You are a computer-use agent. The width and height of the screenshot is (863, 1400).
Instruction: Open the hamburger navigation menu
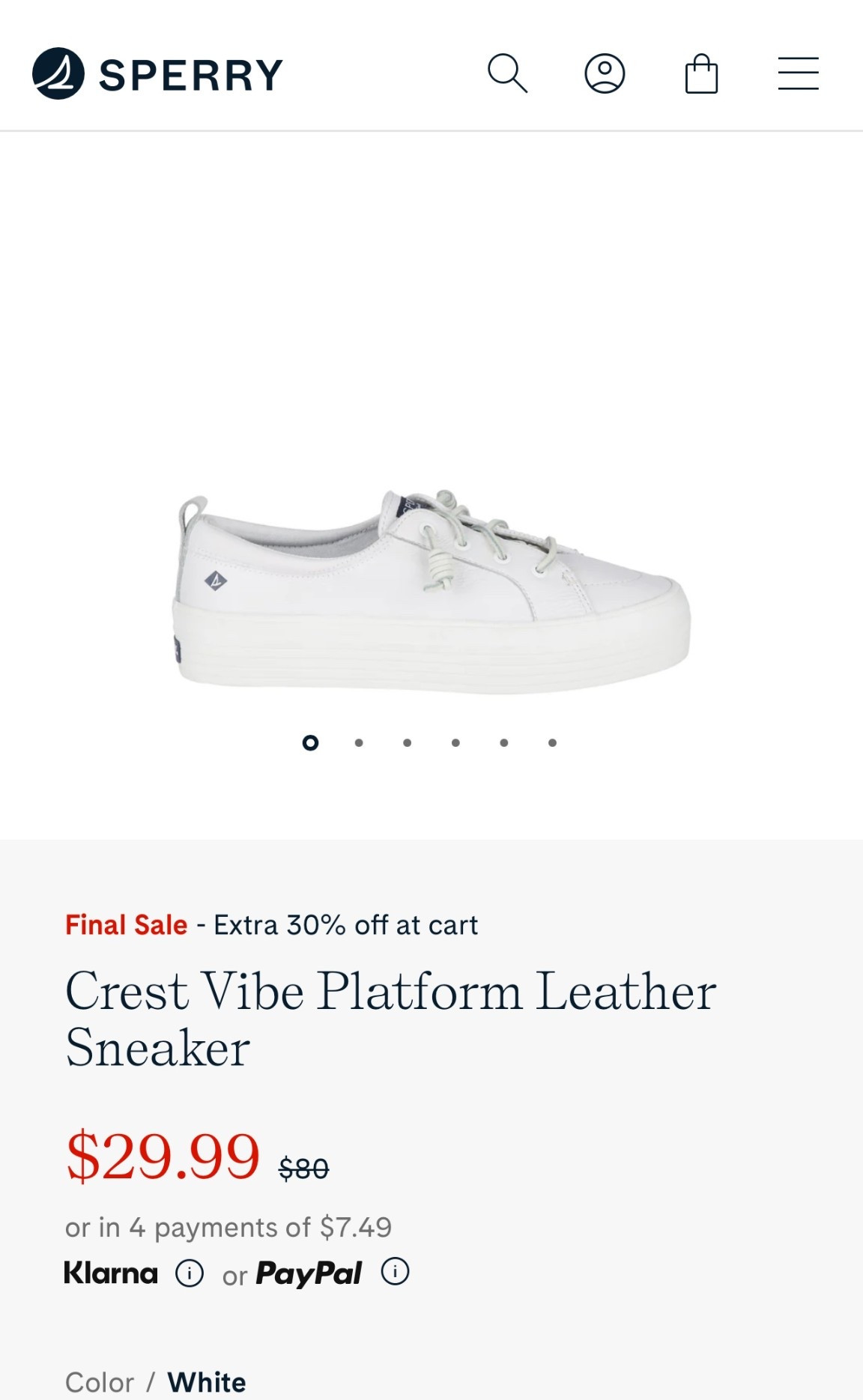[x=798, y=73]
